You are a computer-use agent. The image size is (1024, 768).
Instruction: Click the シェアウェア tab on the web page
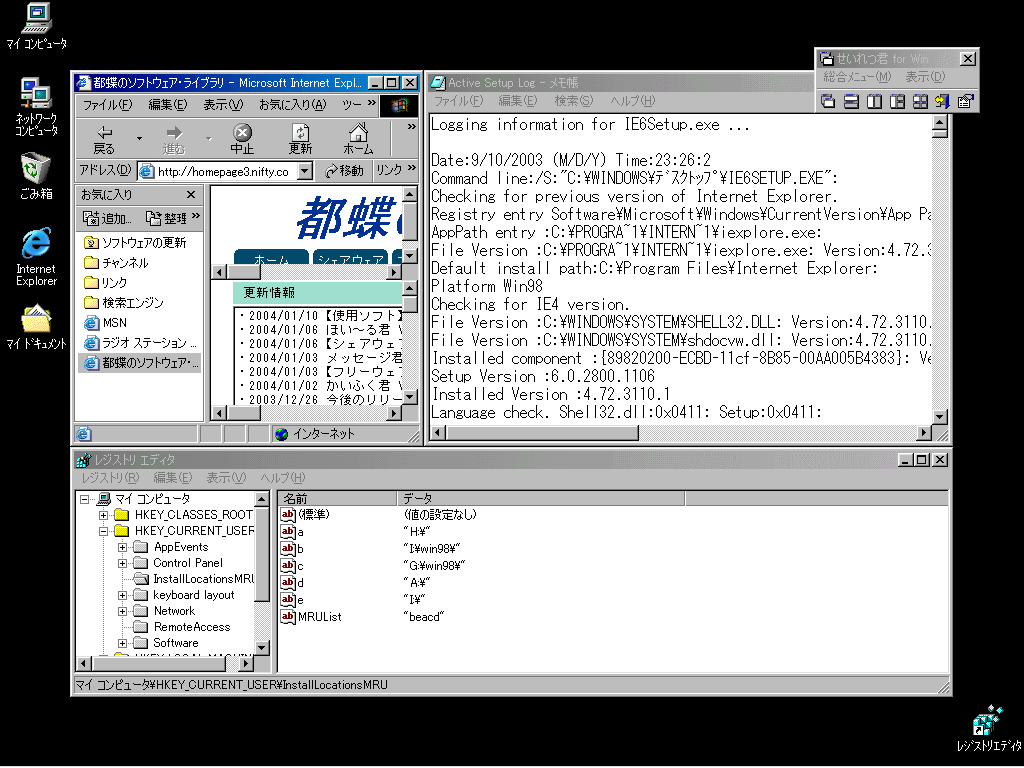pos(351,259)
